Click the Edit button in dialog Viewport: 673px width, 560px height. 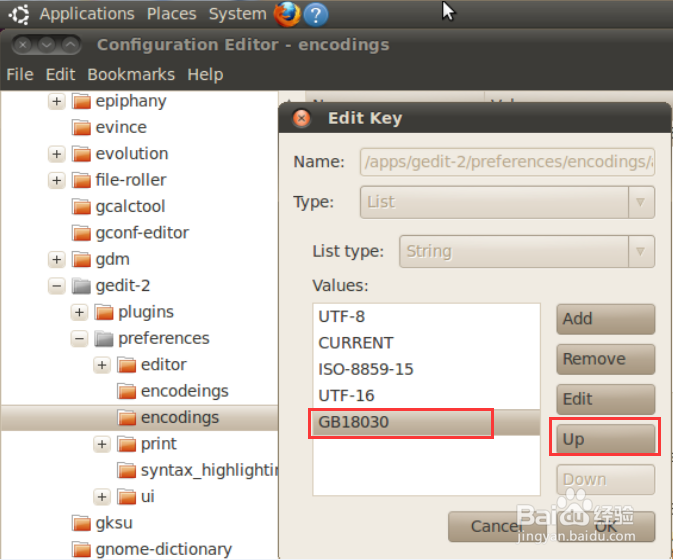(606, 399)
